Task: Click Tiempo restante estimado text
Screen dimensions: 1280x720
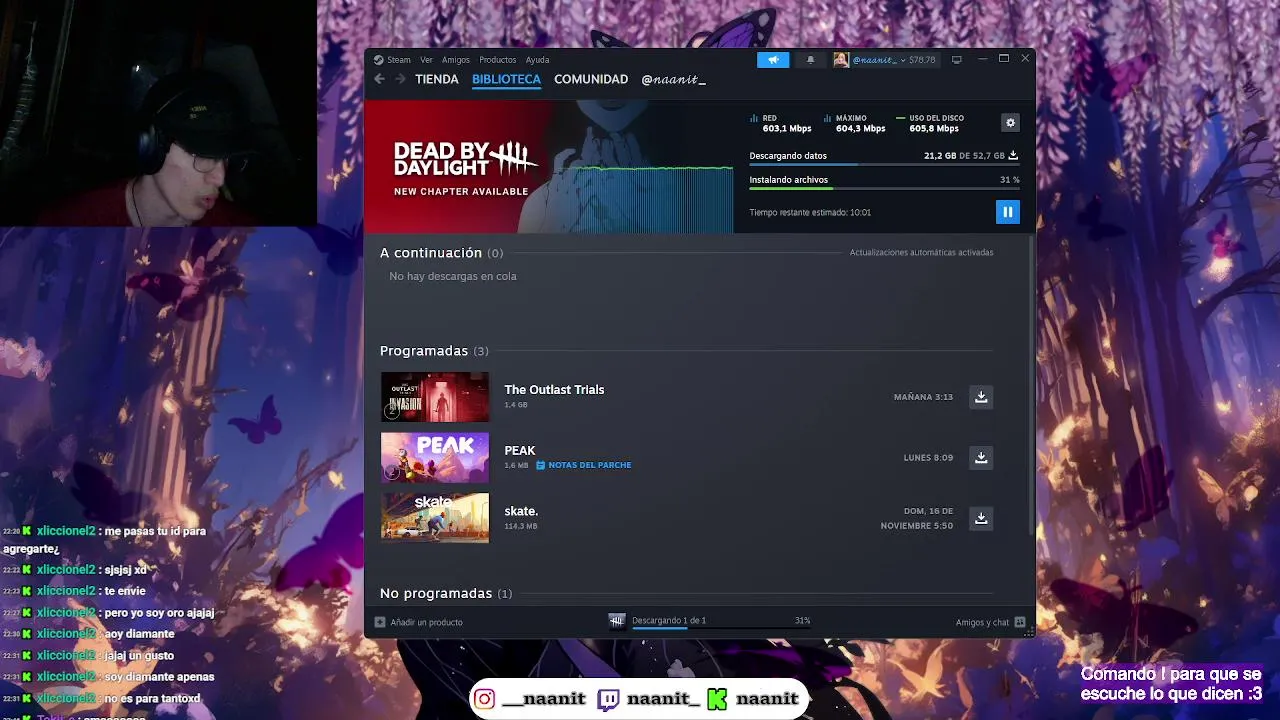Action: point(810,213)
